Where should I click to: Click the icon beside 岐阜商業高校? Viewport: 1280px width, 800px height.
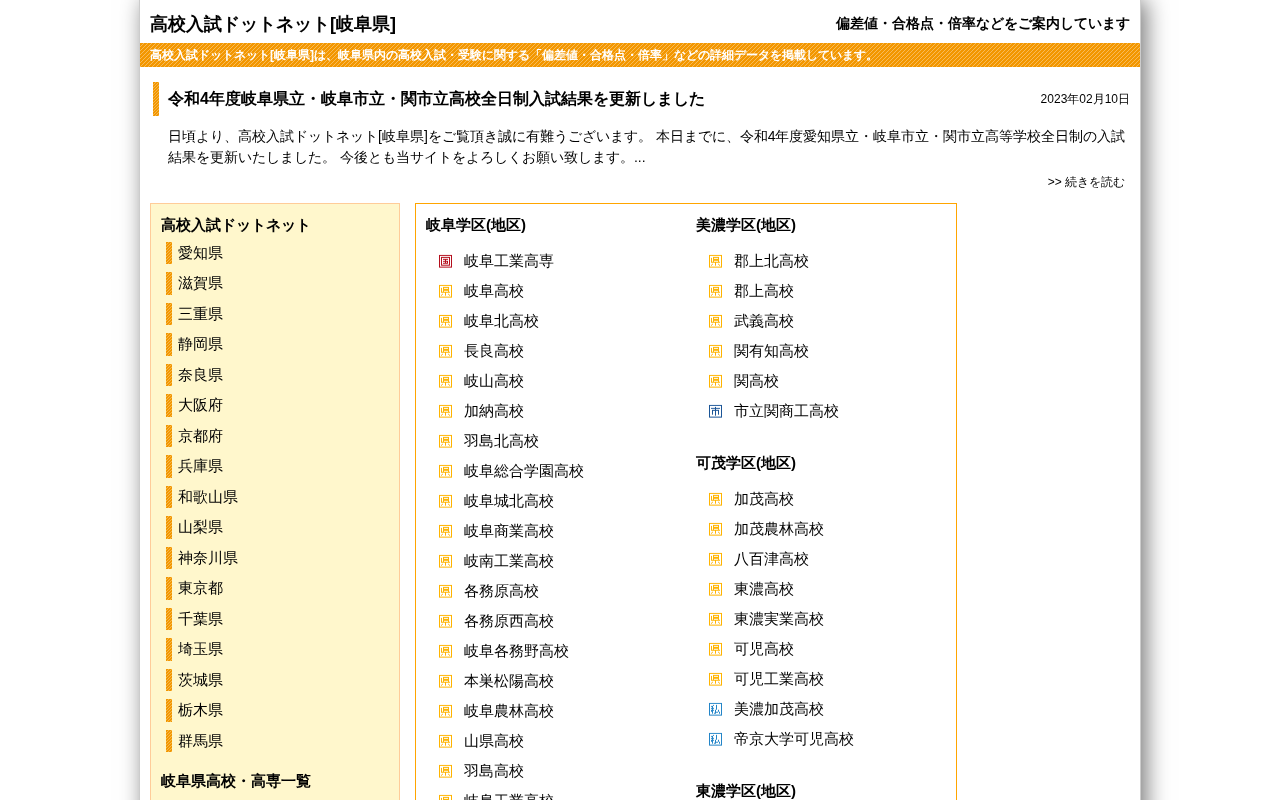coord(445,531)
